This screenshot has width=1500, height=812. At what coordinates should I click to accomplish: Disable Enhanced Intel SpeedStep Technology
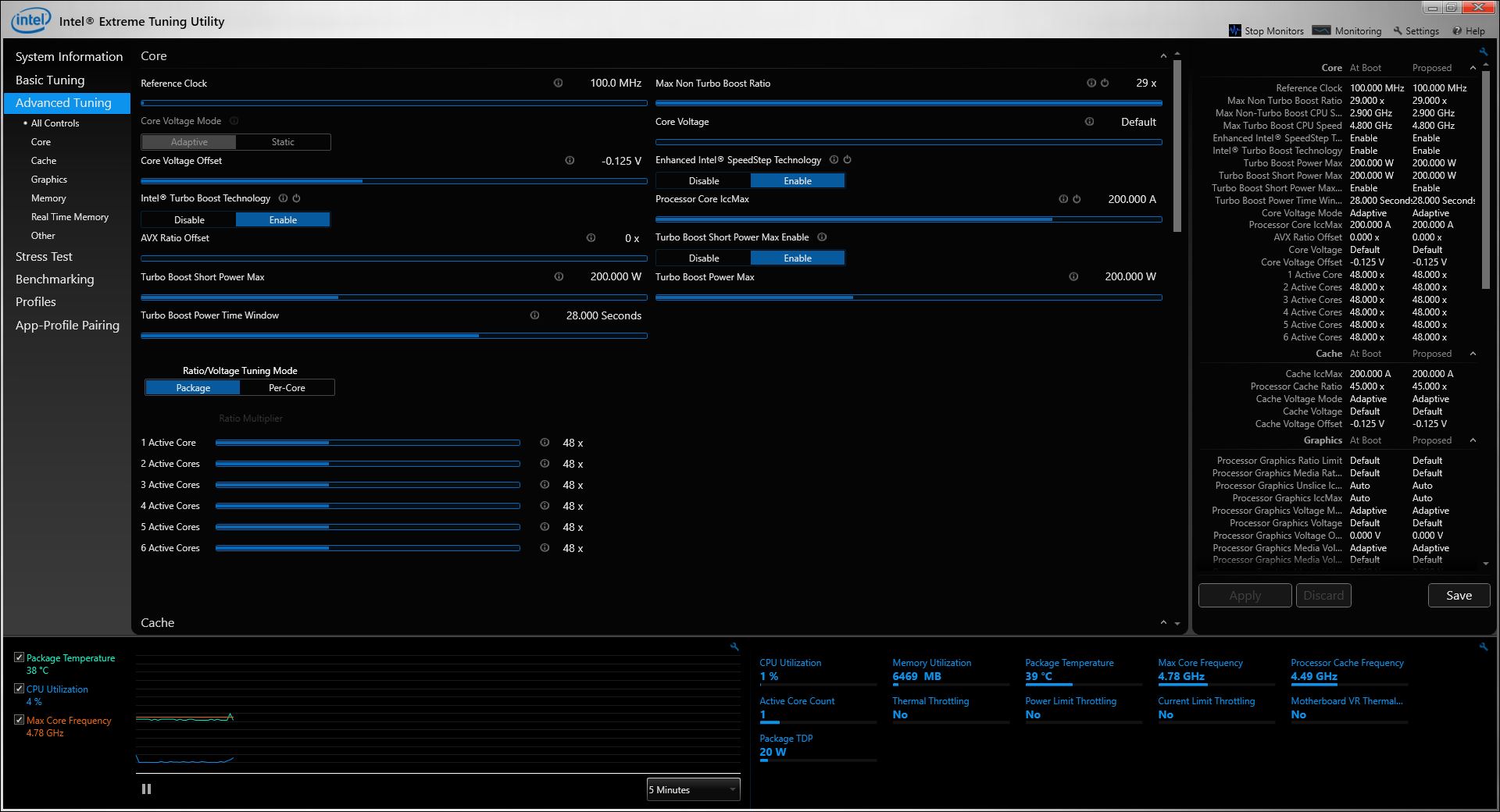704,181
